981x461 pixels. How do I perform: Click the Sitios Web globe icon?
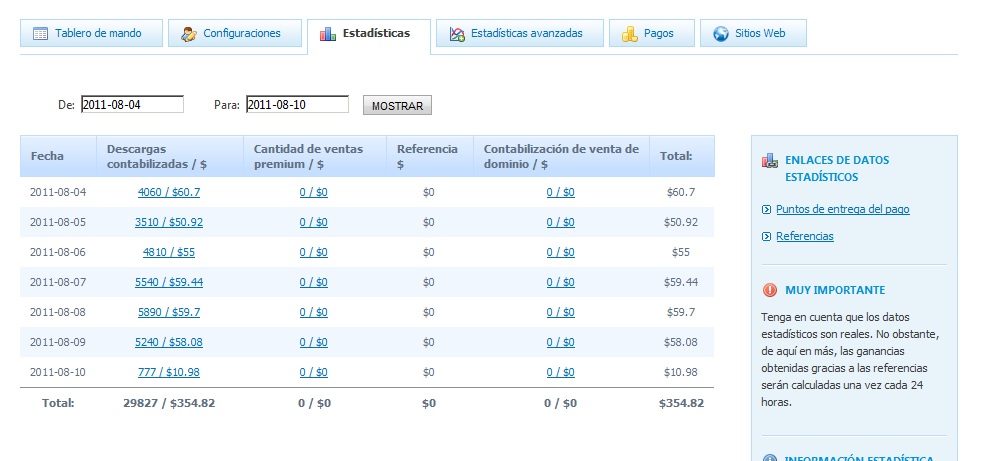pyautogui.click(x=721, y=34)
